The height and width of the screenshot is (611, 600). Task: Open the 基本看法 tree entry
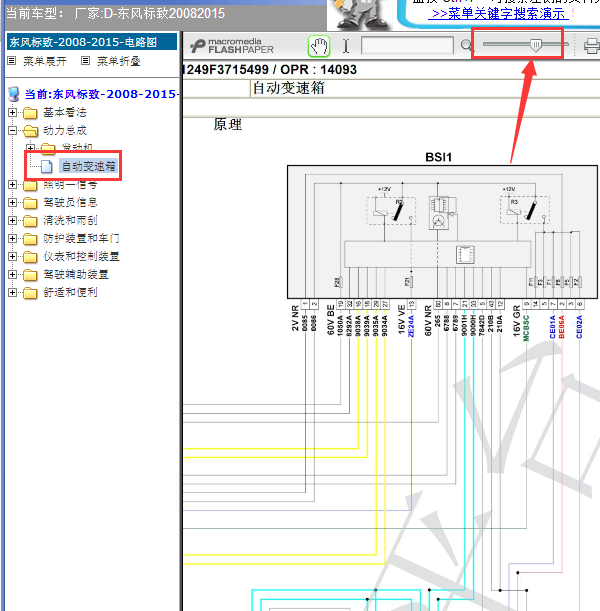pyautogui.click(x=65, y=113)
